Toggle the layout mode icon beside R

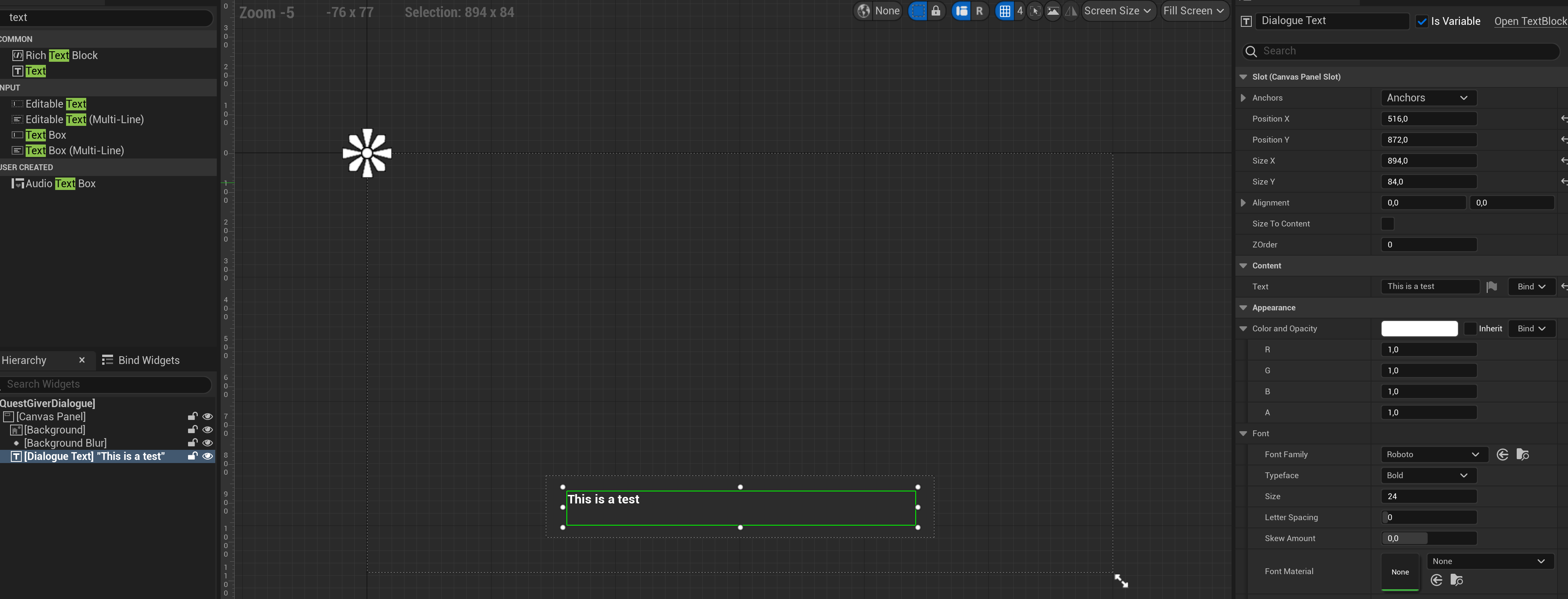click(x=962, y=11)
